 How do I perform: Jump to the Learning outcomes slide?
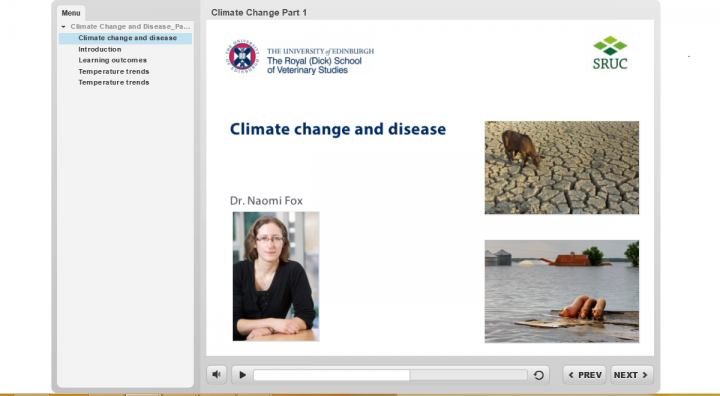(112, 60)
